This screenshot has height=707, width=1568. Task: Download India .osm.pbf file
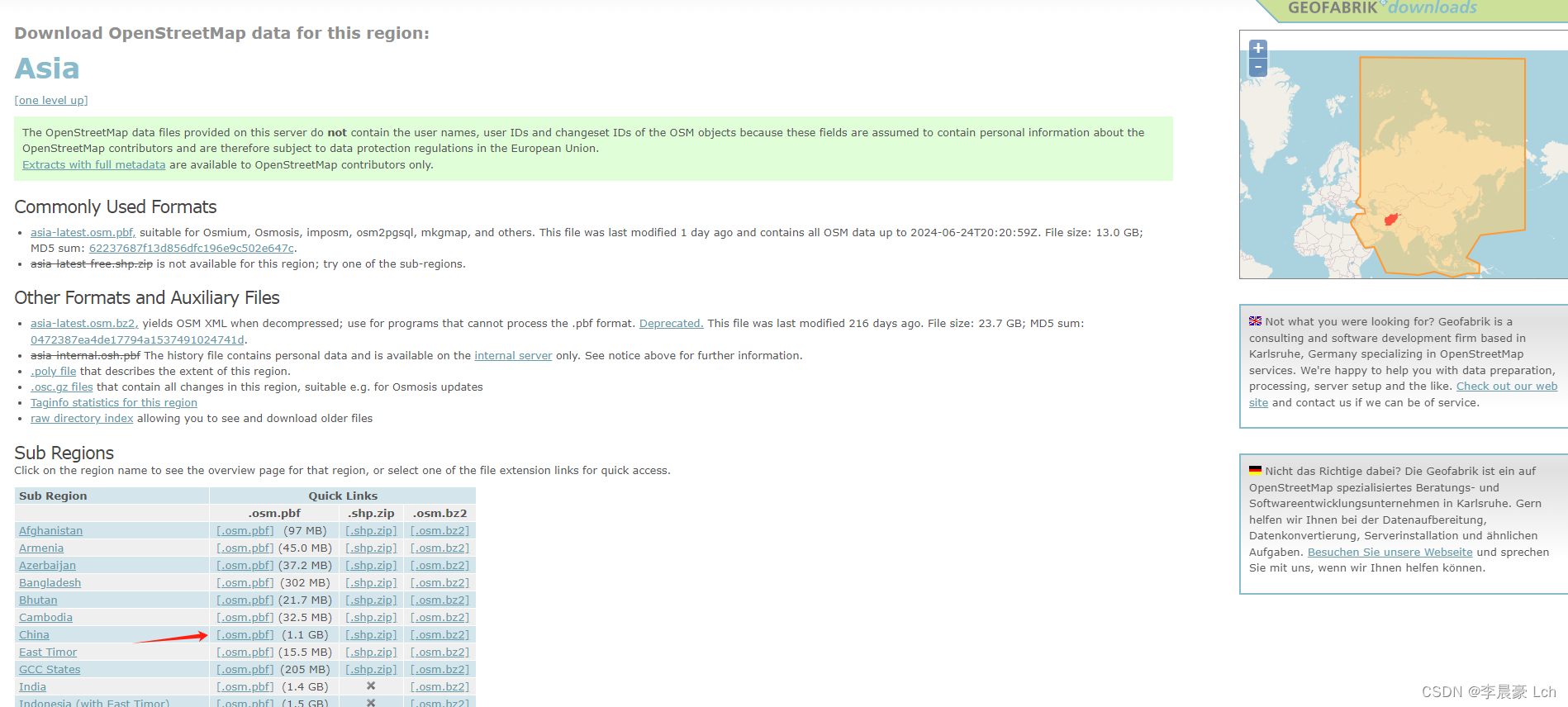tap(245, 686)
